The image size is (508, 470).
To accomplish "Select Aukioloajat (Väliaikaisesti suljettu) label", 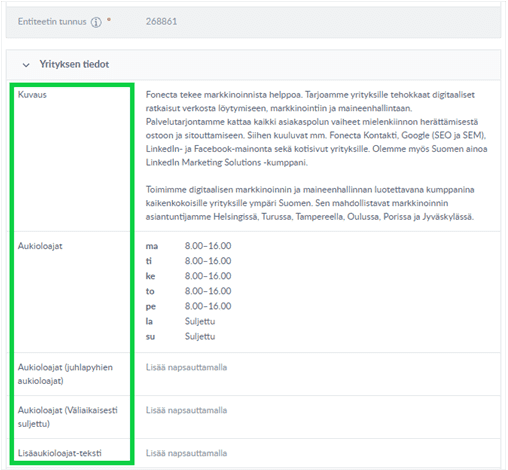I will point(68,417).
